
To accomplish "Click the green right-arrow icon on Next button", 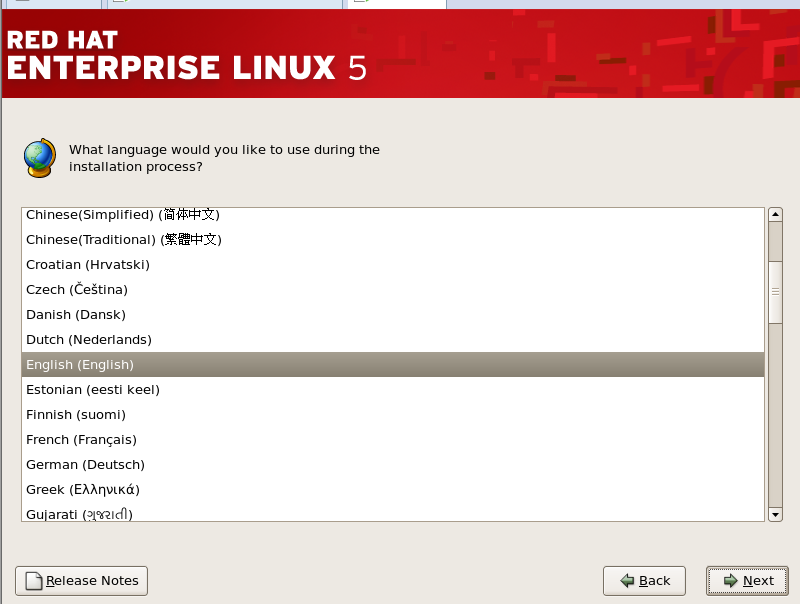I will point(729,580).
